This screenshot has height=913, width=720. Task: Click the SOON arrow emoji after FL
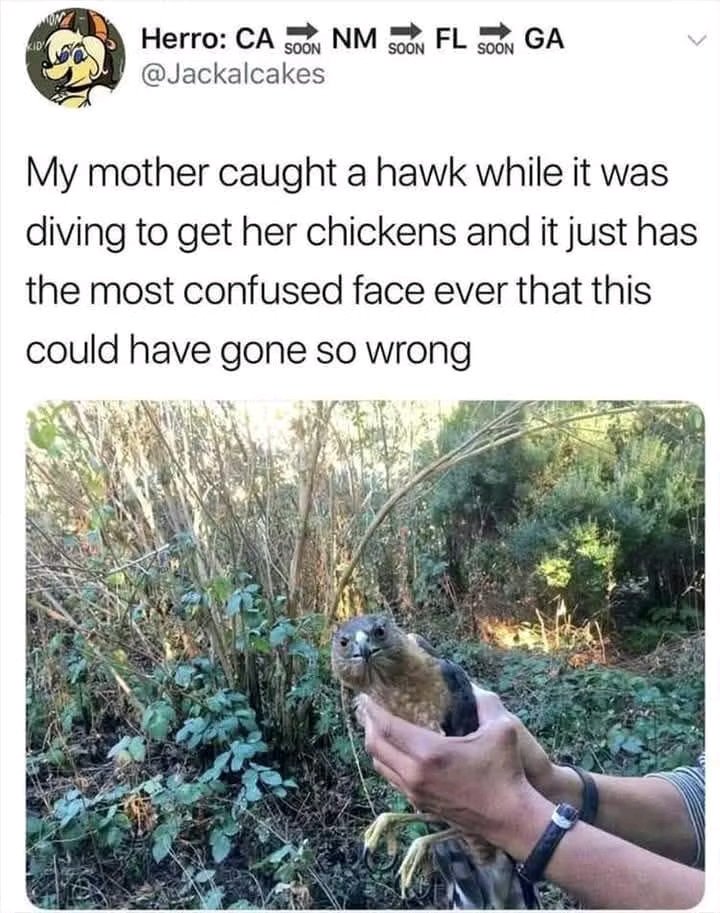tap(495, 40)
